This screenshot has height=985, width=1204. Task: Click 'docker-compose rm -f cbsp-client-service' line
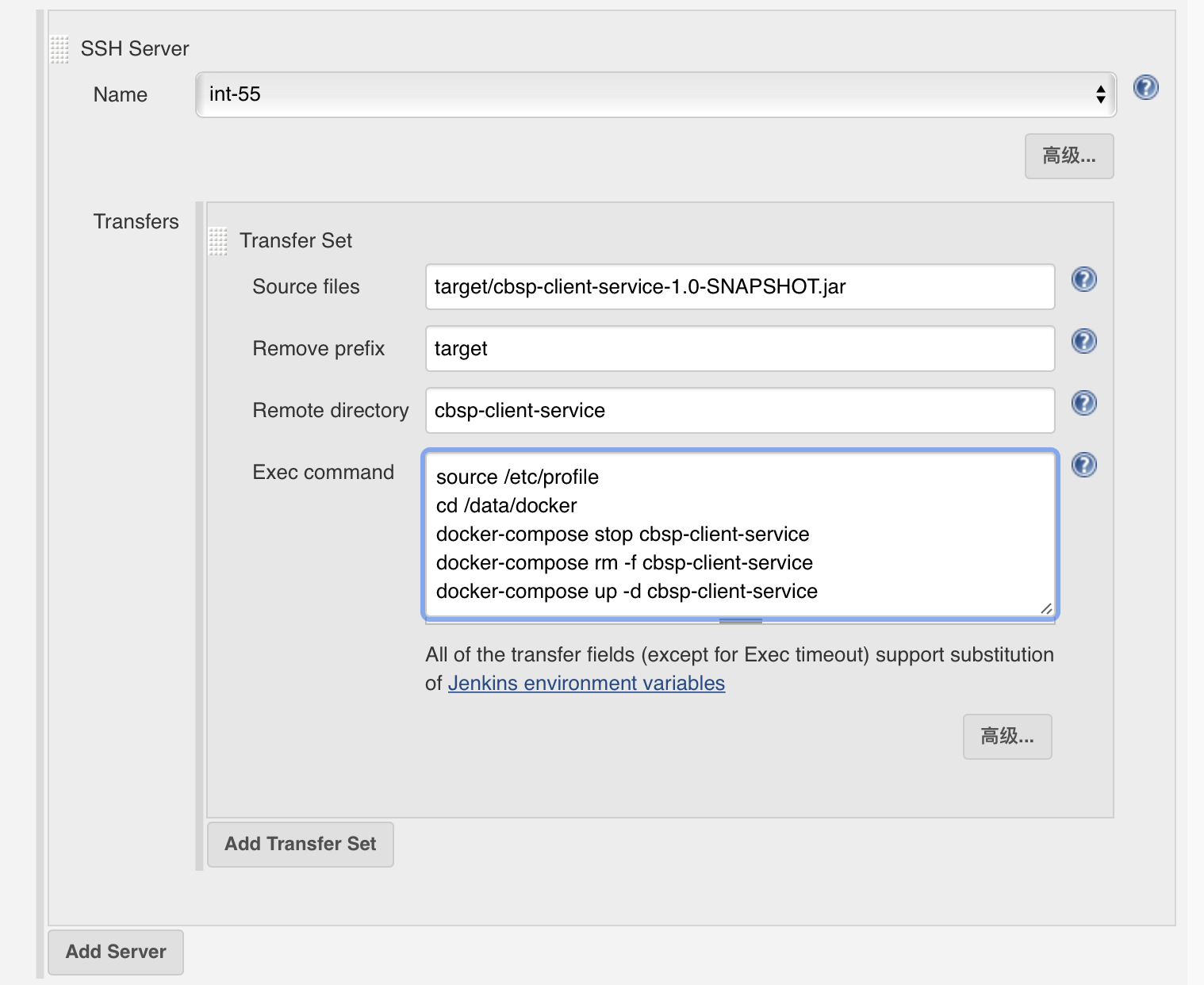click(624, 563)
